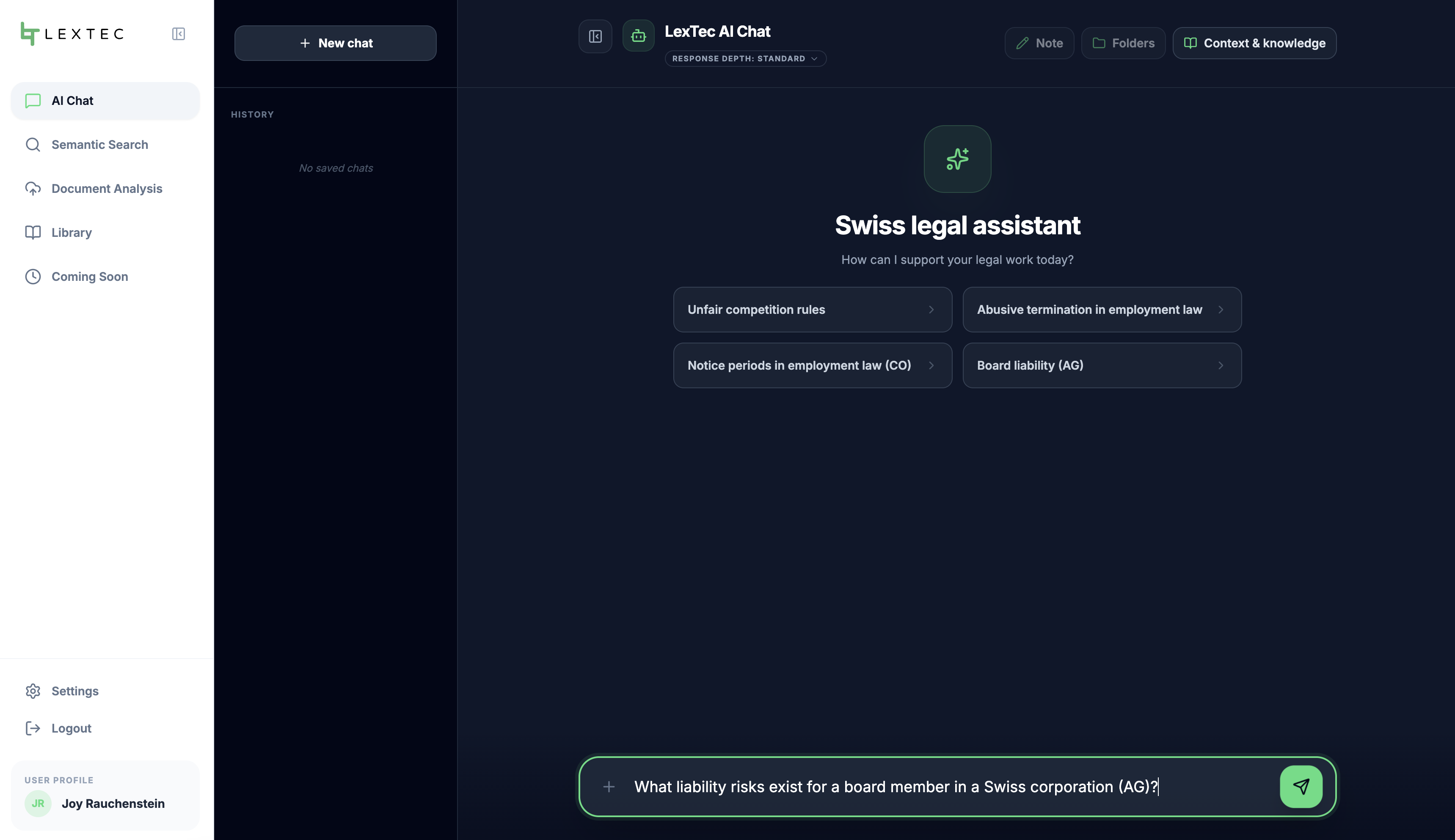Click the USER PROFILE label
Viewport: 1455px width, 840px height.
coord(59,780)
